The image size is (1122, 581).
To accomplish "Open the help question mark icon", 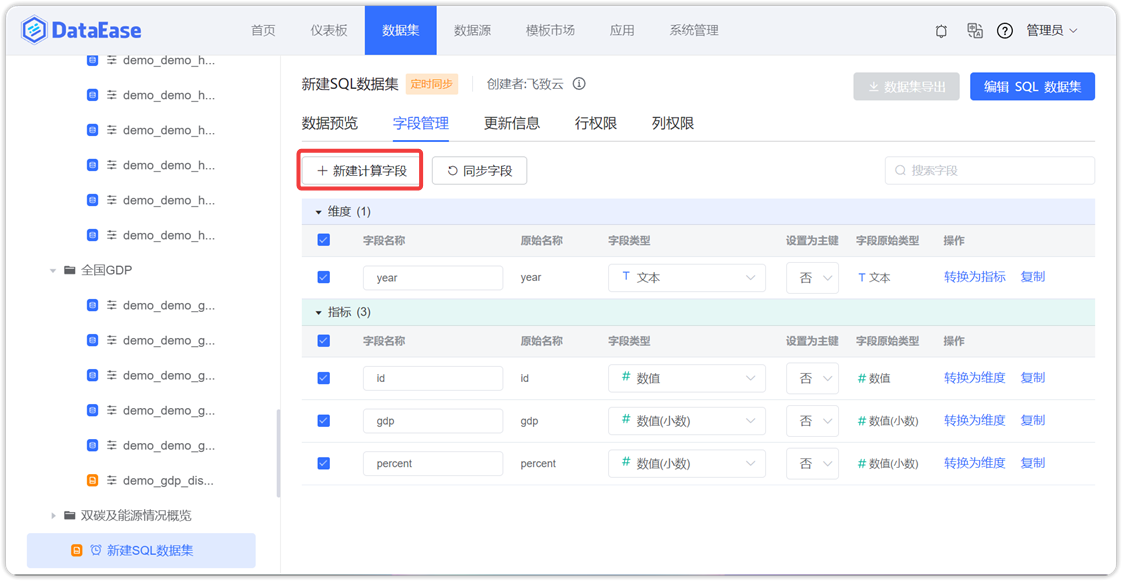I will [1005, 31].
